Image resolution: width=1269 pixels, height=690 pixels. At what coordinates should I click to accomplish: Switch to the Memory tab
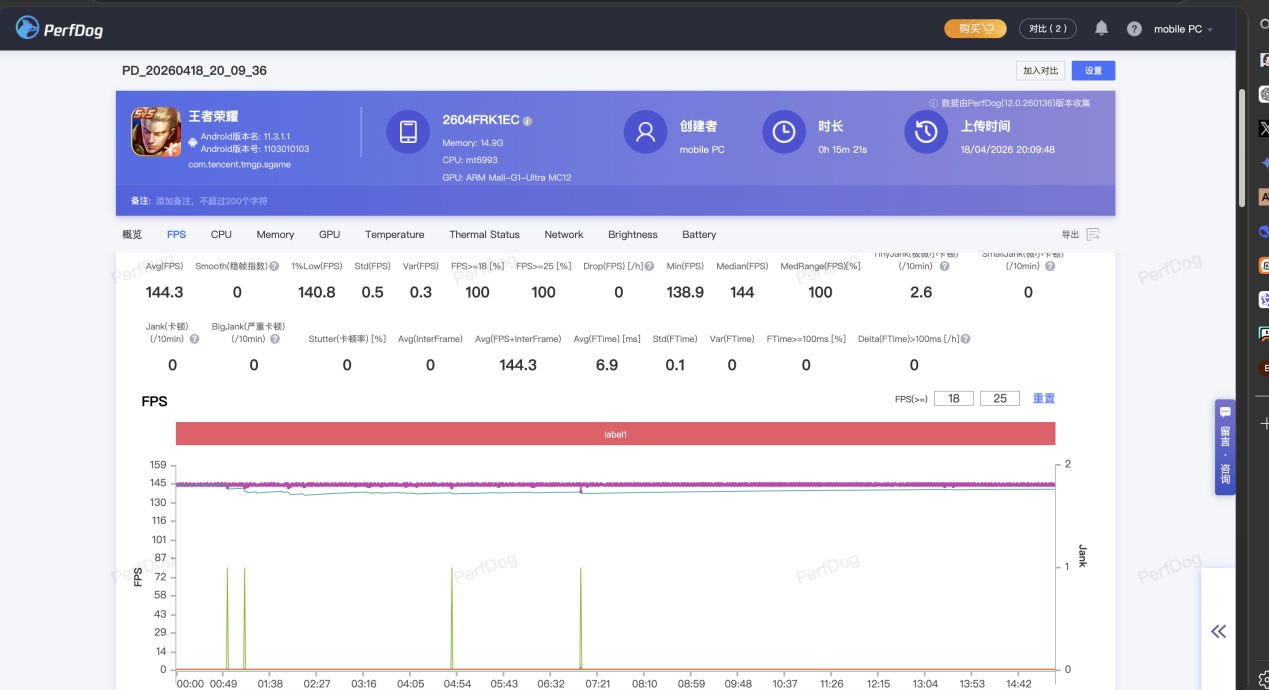click(x=275, y=234)
